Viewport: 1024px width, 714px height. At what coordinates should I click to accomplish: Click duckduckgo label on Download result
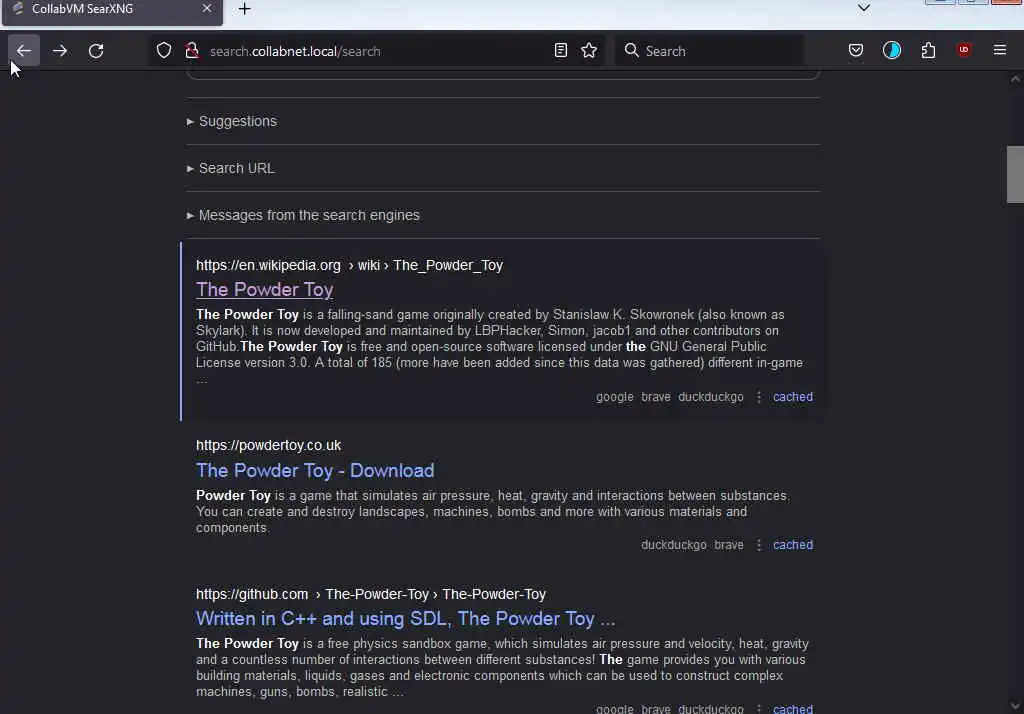coord(673,545)
